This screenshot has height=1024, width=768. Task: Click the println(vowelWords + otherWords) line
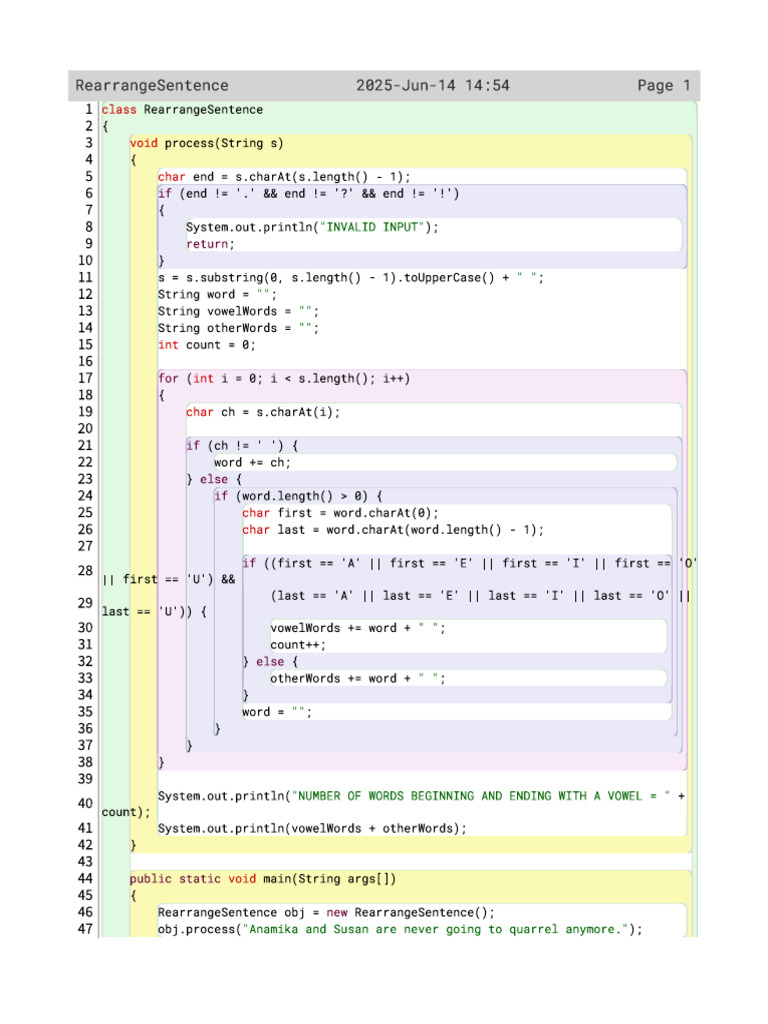pyautogui.click(x=312, y=829)
